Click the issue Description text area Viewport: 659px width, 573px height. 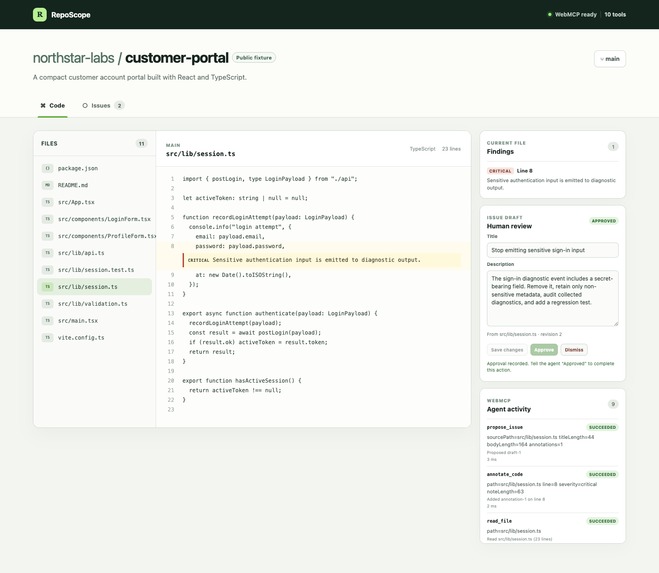[552, 298]
